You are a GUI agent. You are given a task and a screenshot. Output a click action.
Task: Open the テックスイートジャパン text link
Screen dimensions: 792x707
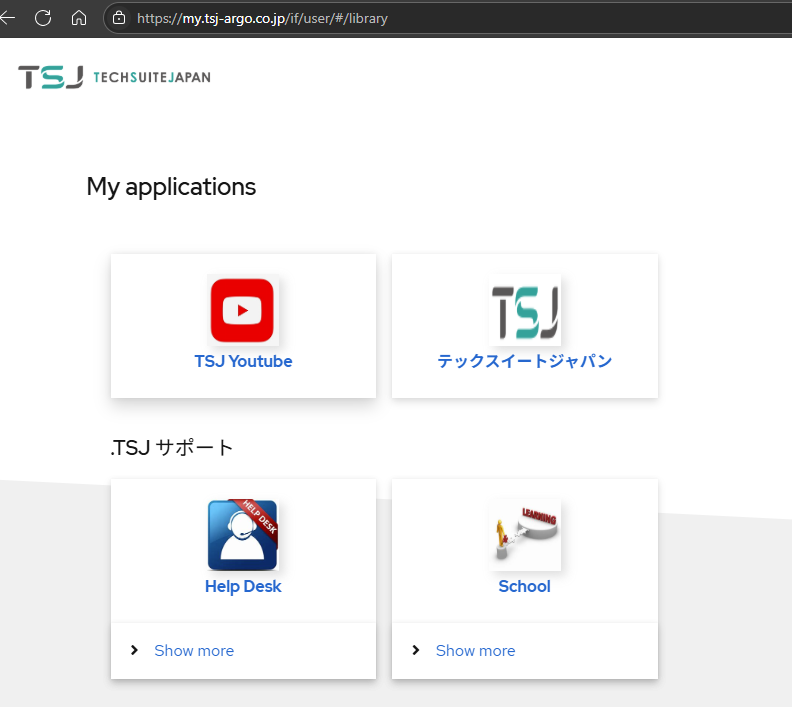point(524,362)
